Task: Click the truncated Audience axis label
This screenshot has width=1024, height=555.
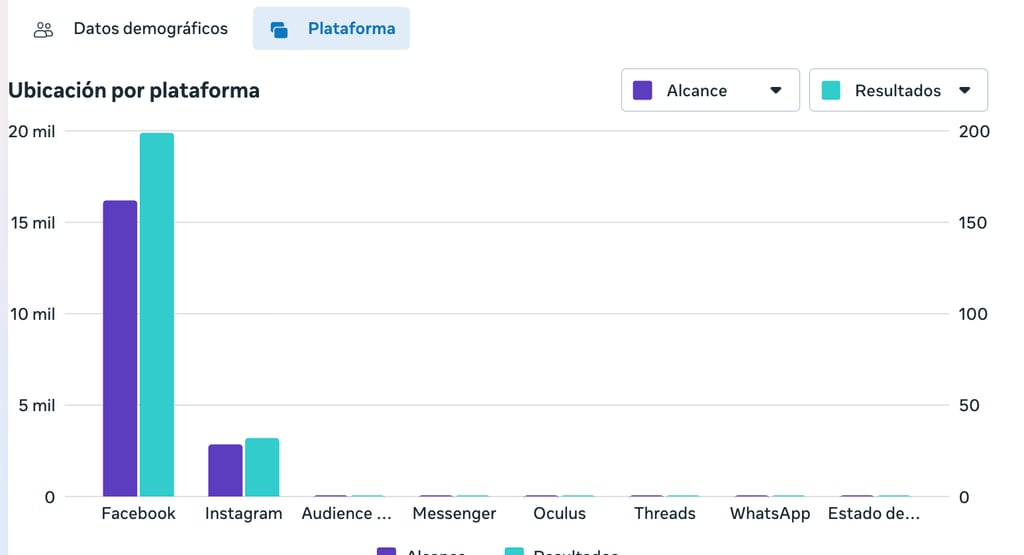Action: click(x=347, y=513)
